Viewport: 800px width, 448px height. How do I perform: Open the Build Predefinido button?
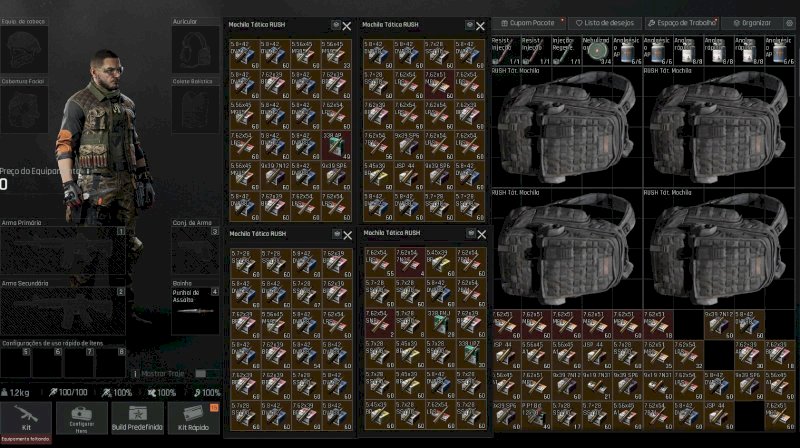(137, 418)
